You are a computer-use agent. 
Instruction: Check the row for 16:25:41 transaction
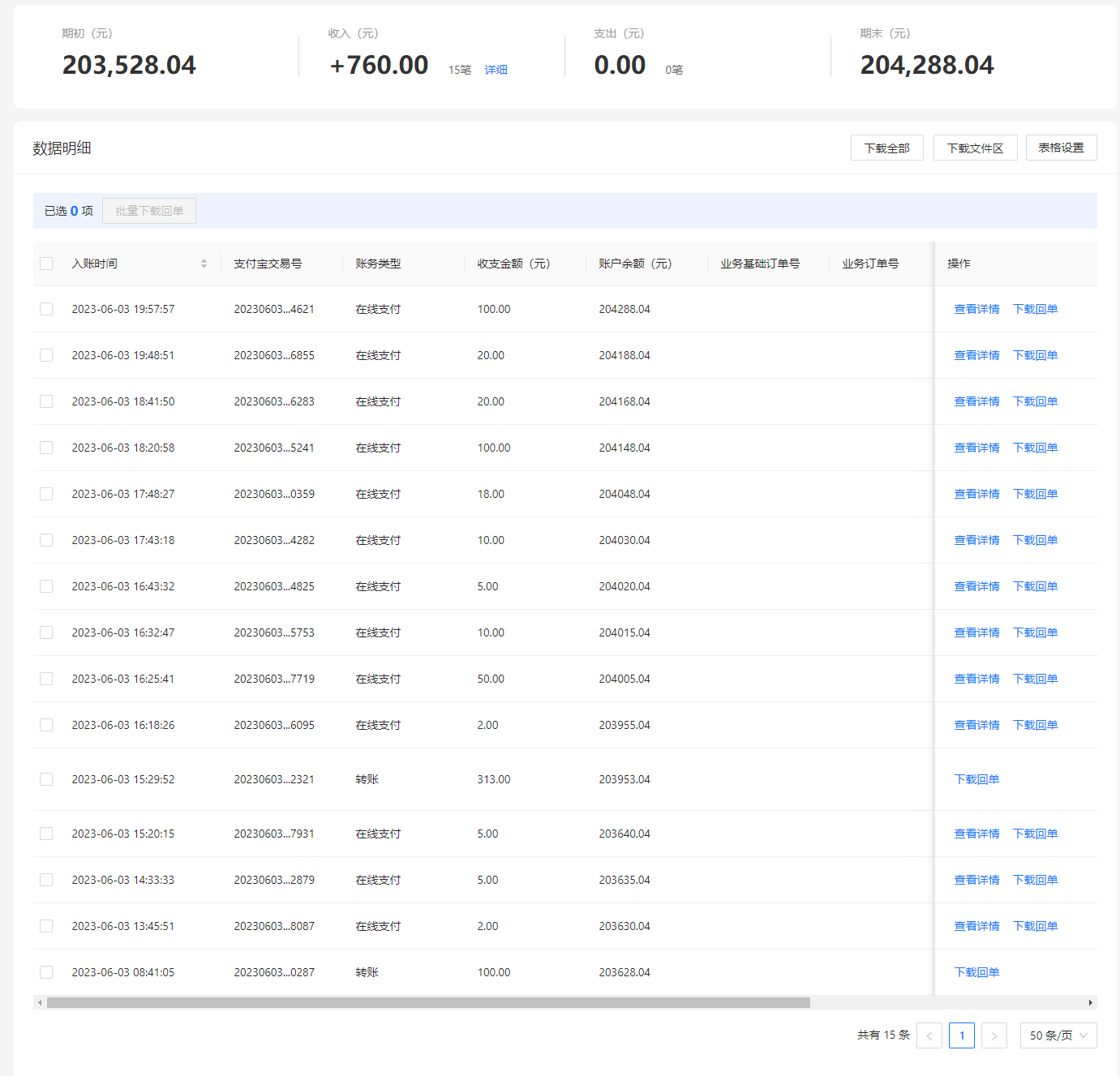pyautogui.click(x=46, y=679)
